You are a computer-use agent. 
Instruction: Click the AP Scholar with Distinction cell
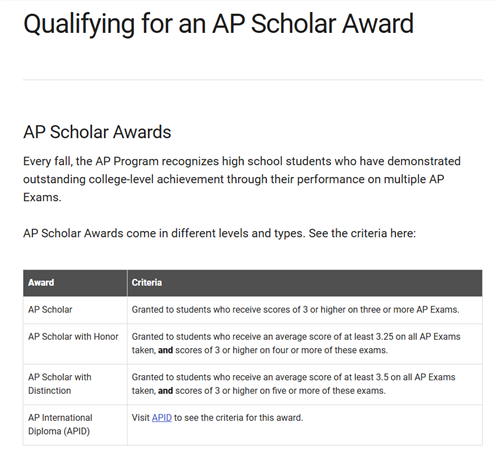click(75, 384)
